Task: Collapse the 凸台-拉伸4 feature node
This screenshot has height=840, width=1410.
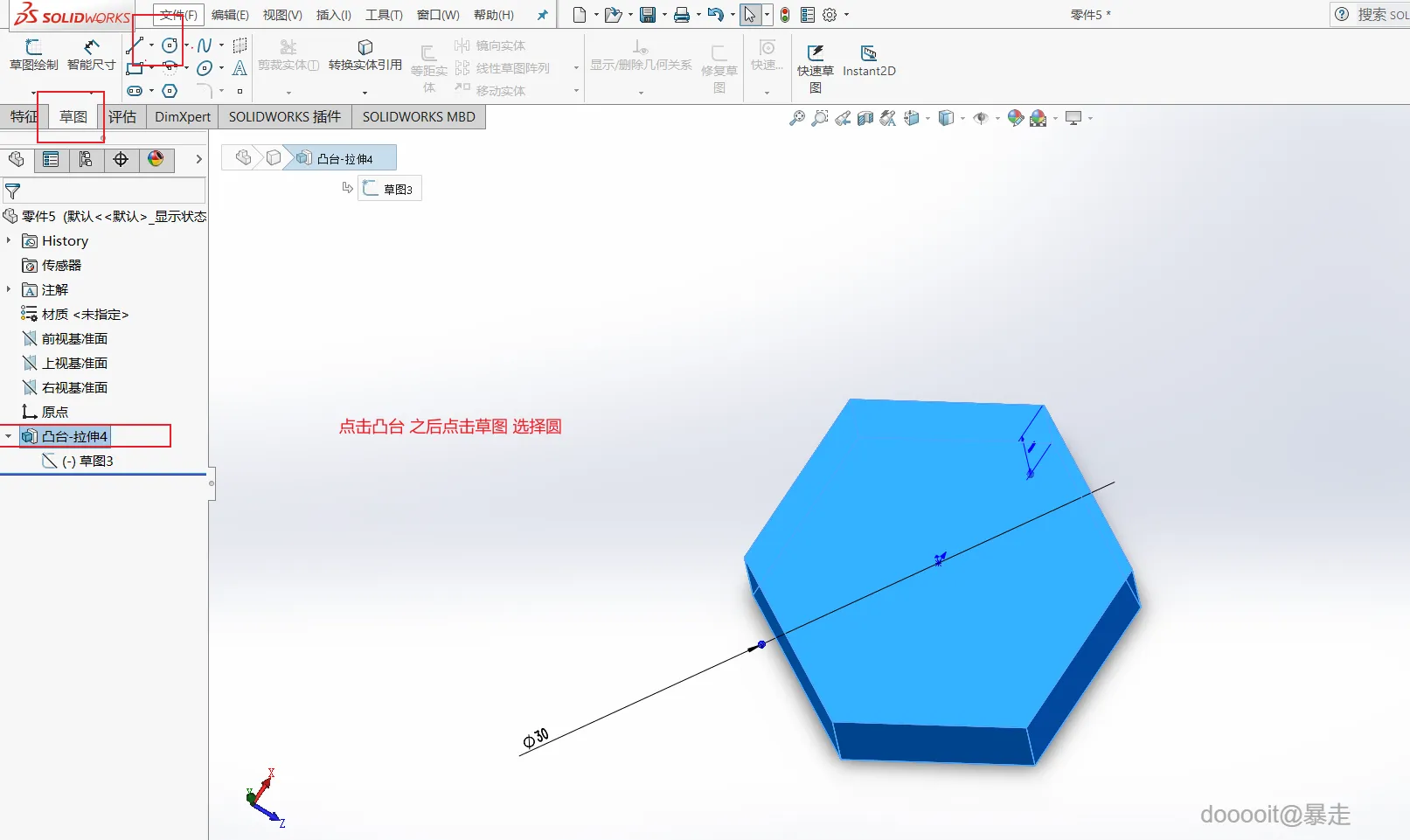Action: coord(9,436)
